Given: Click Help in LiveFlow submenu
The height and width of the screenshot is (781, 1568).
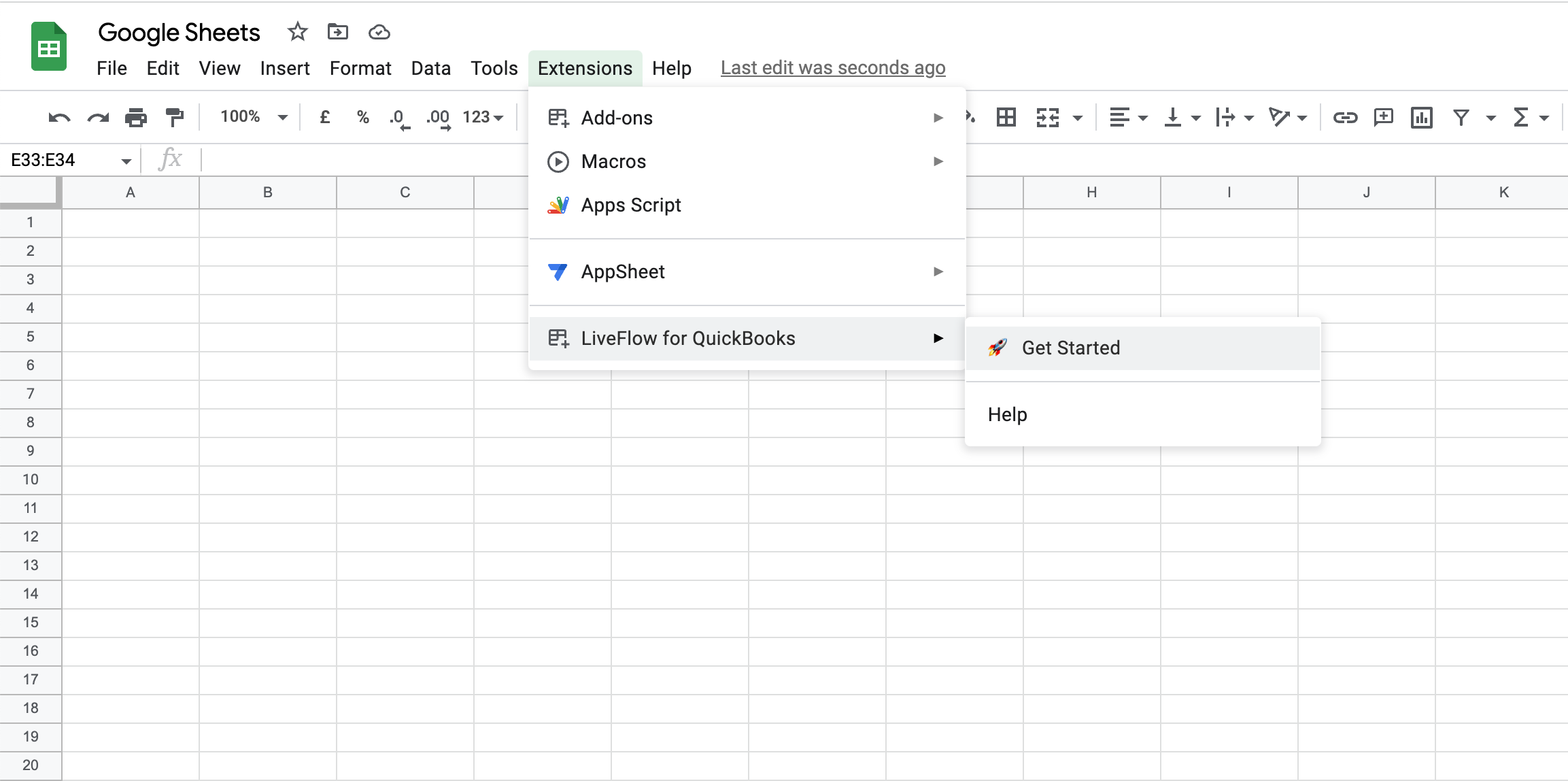Looking at the screenshot, I should [x=1142, y=414].
